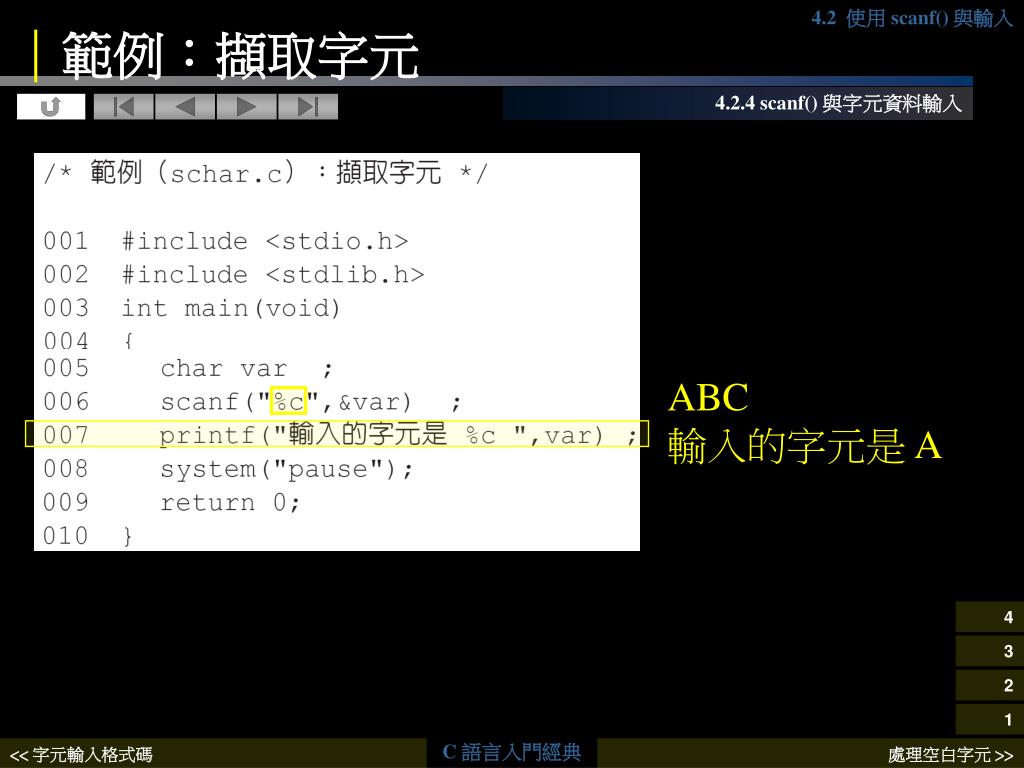
Task: Click the return U-turn arrow icon
Action: 51,106
